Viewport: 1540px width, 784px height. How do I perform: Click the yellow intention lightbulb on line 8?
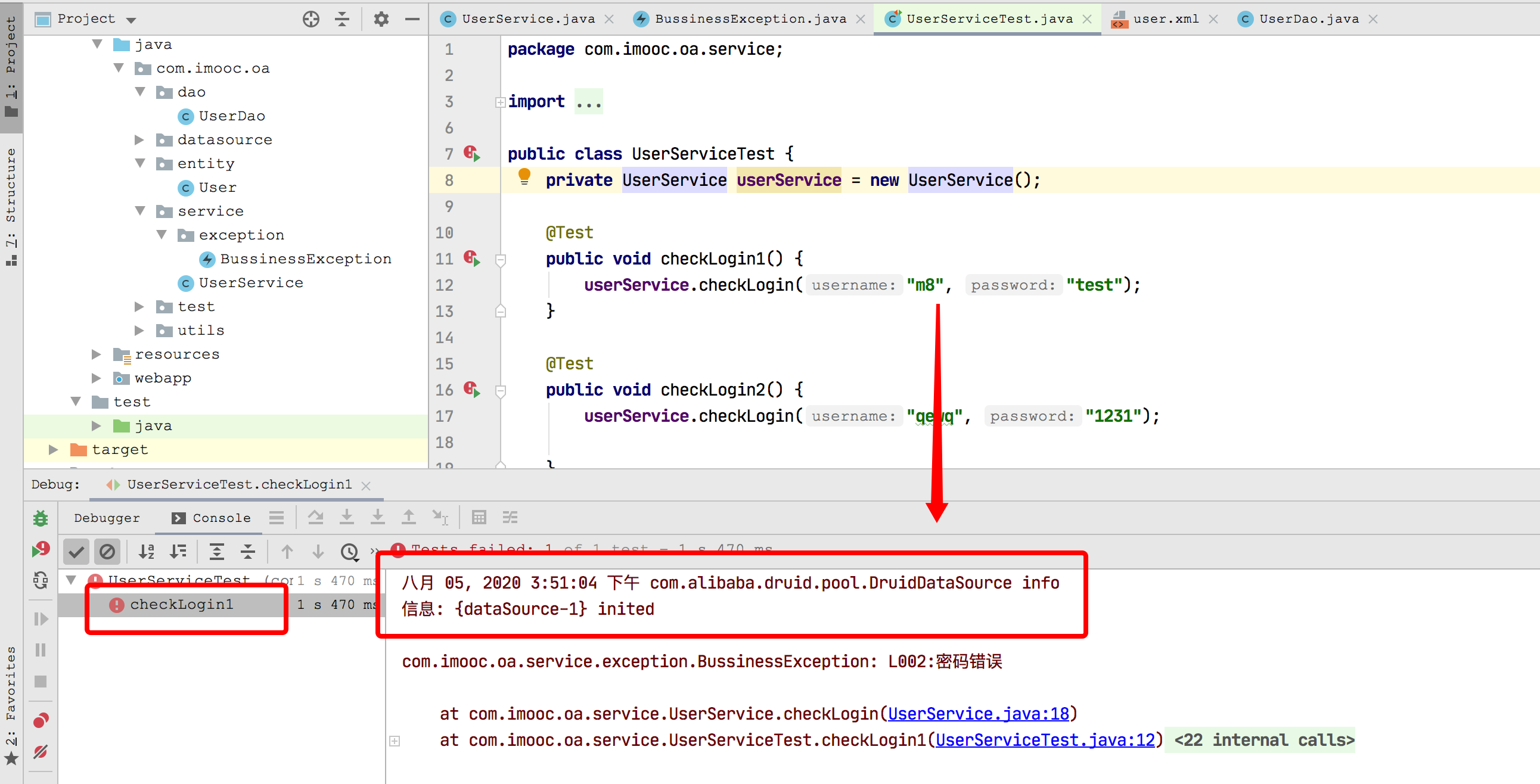524,177
